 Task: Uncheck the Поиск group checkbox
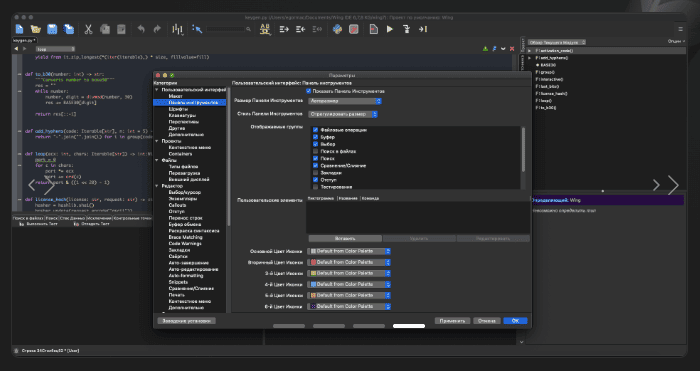(x=316, y=158)
